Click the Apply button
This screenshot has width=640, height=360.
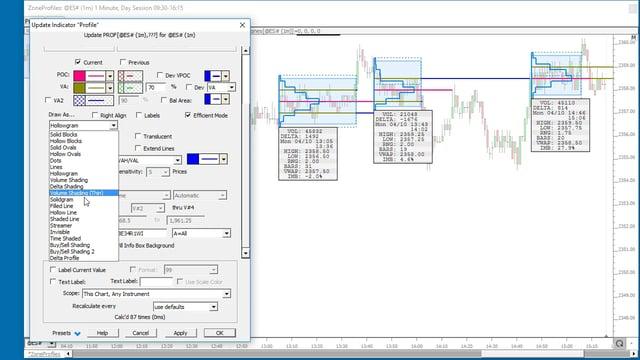click(180, 333)
